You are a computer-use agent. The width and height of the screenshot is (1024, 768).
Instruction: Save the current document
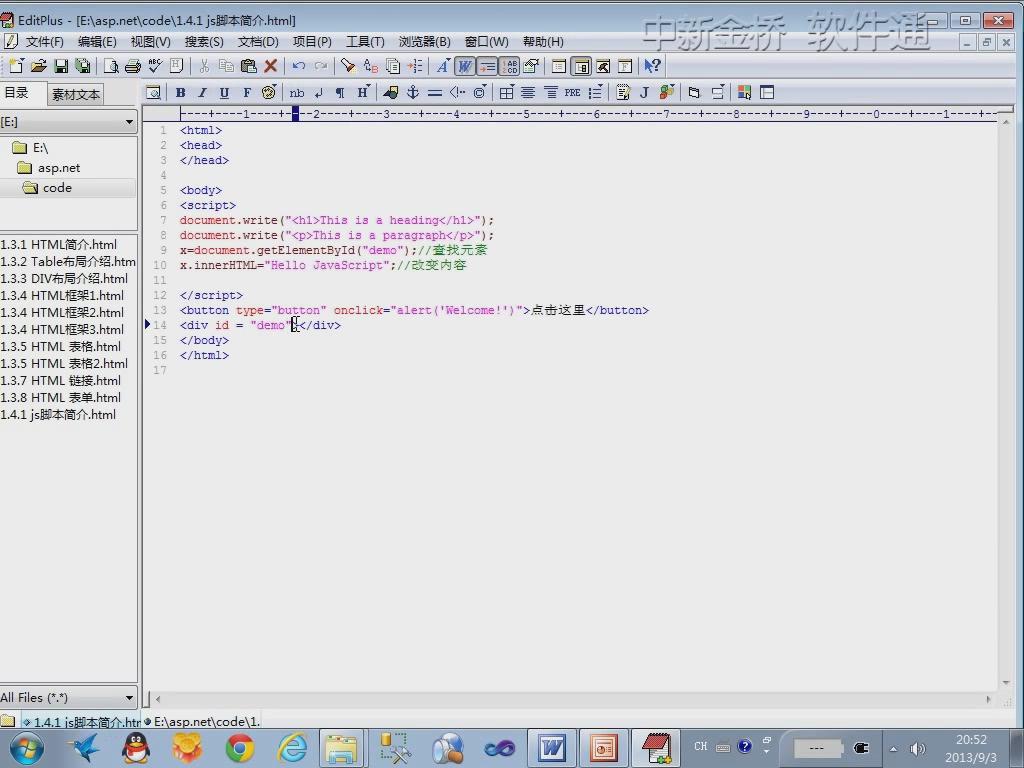(61, 66)
